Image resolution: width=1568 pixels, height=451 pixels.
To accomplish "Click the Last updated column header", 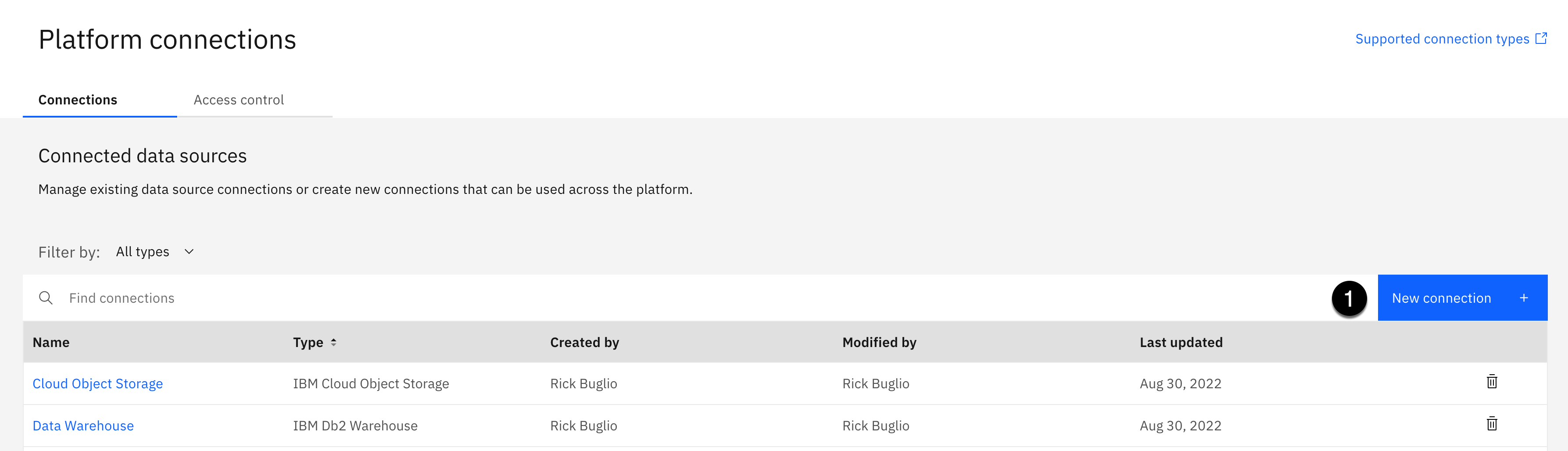I will coord(1181,343).
